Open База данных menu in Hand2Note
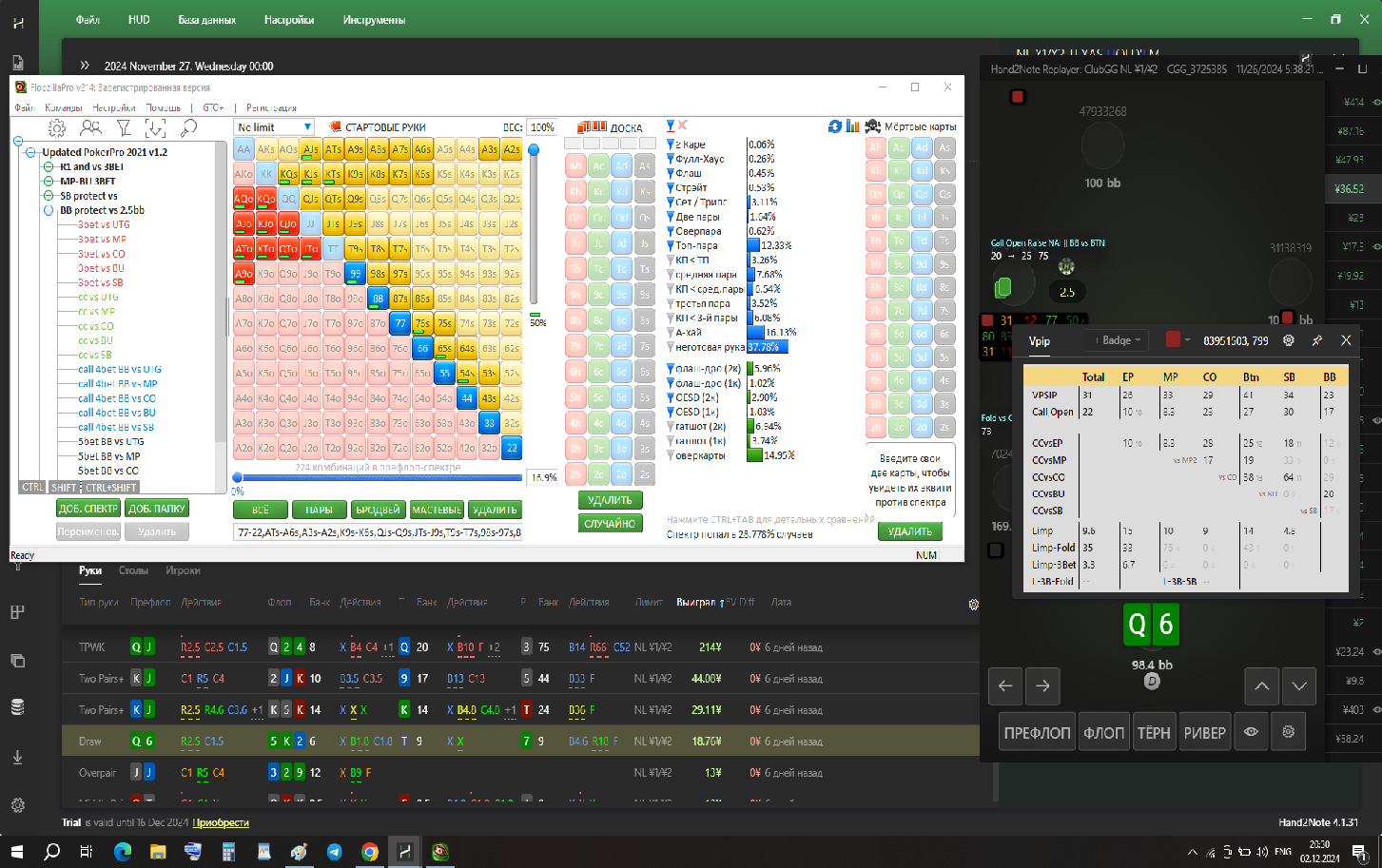This screenshot has width=1382, height=868. tap(206, 19)
